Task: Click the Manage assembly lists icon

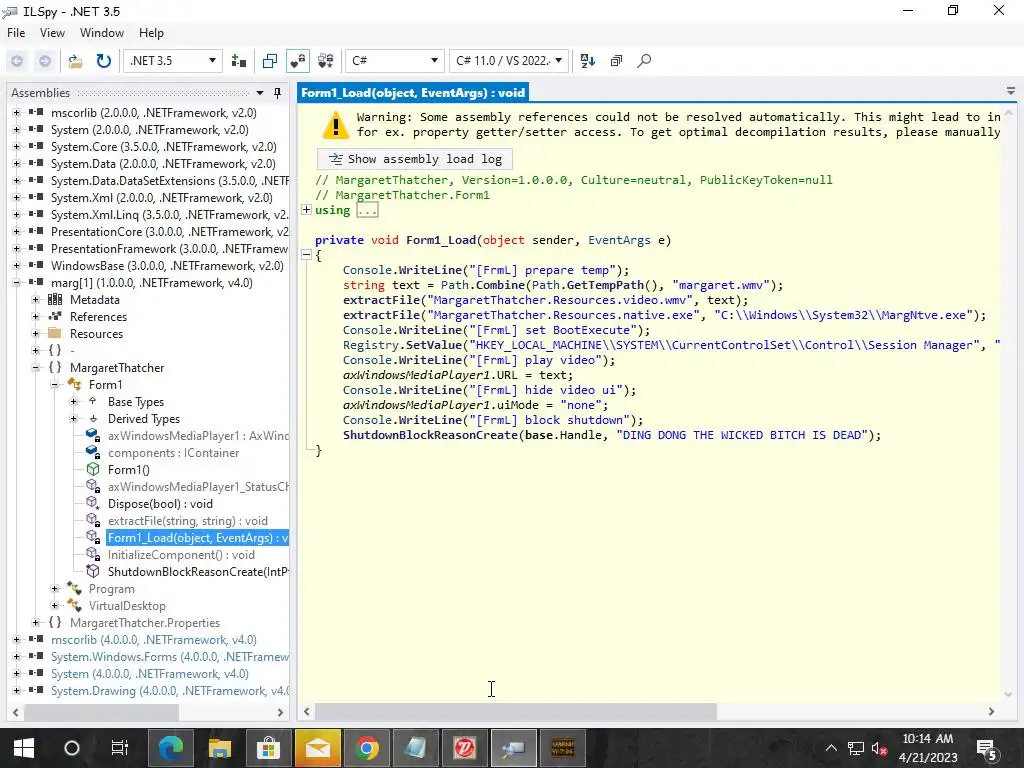Action: tap(239, 61)
